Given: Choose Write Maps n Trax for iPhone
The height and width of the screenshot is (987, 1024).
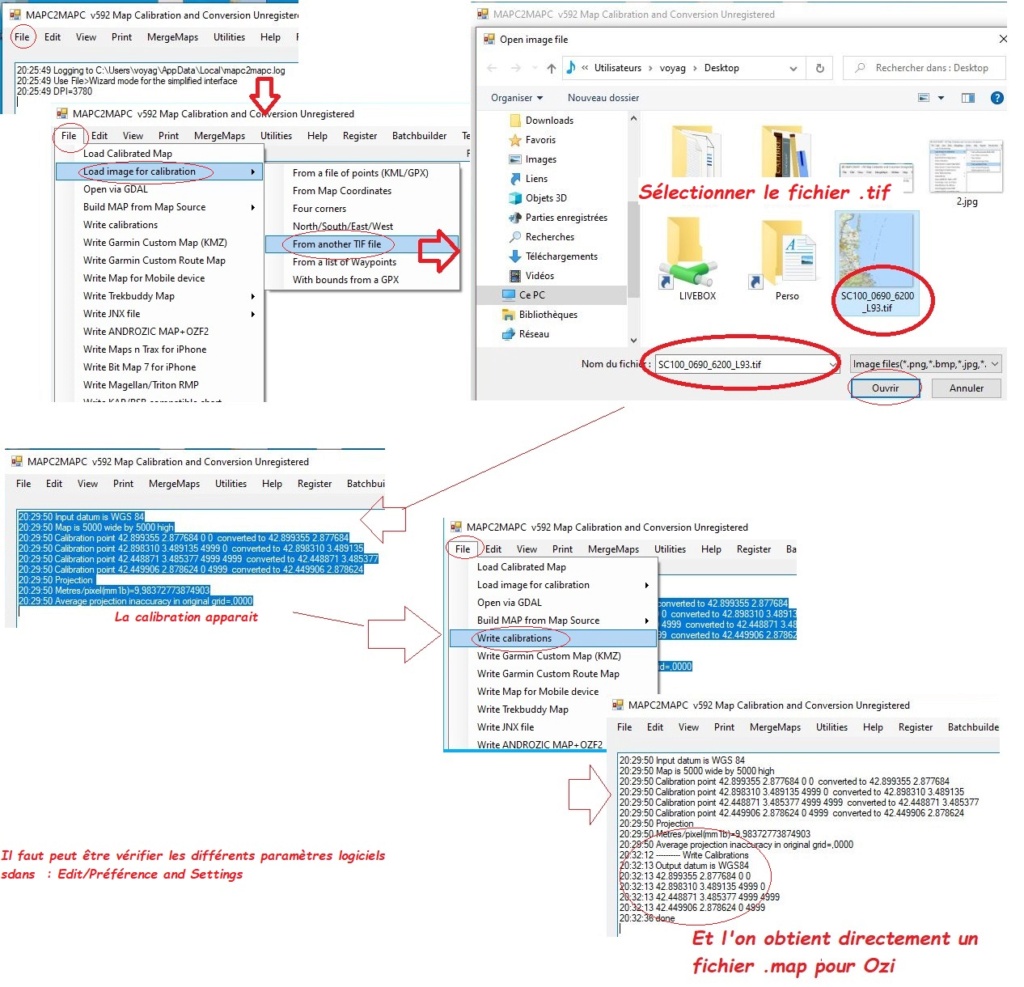Looking at the screenshot, I should pos(144,349).
